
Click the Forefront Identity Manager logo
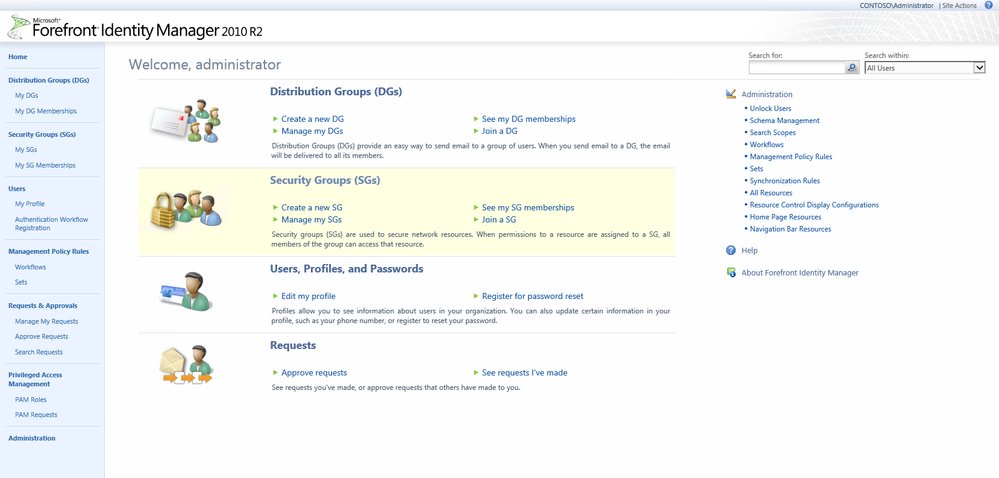click(135, 28)
